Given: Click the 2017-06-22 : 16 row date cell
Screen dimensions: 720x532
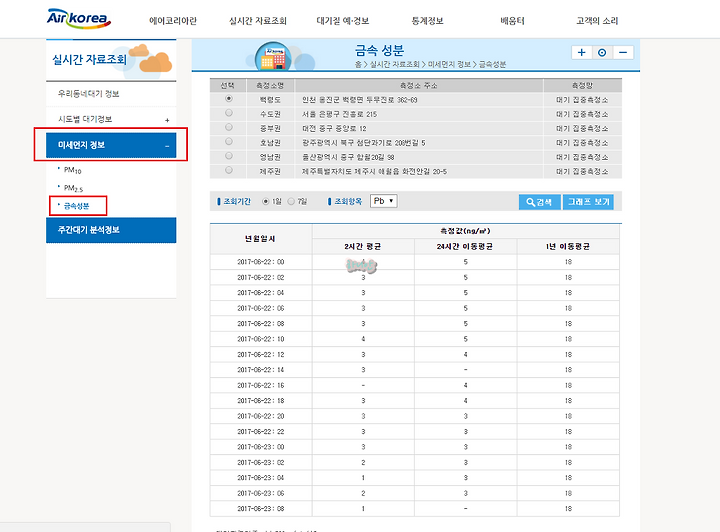Looking at the screenshot, I should tap(261, 385).
